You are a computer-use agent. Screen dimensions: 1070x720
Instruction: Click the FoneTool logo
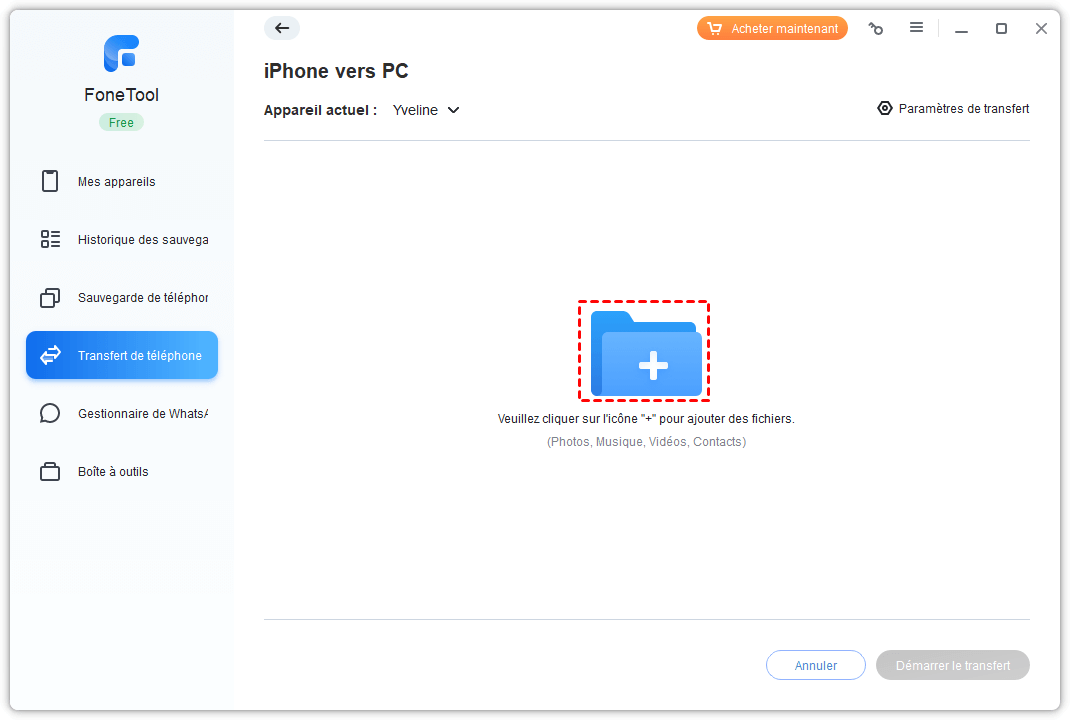(x=121, y=54)
